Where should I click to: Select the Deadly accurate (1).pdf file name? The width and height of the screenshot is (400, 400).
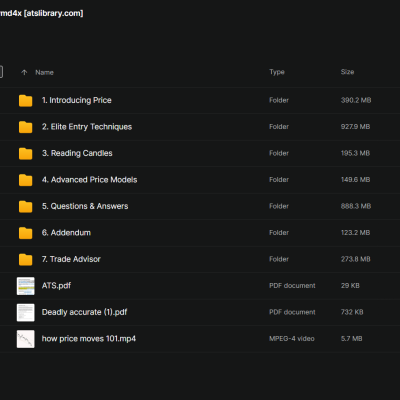click(84, 312)
